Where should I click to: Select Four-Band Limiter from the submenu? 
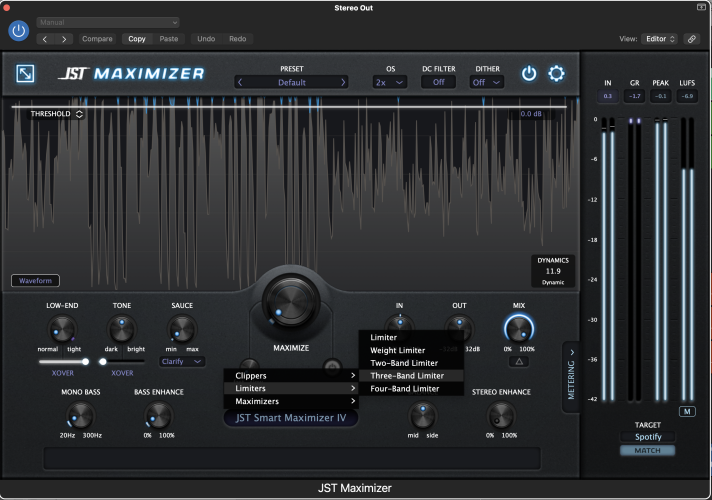(411, 388)
